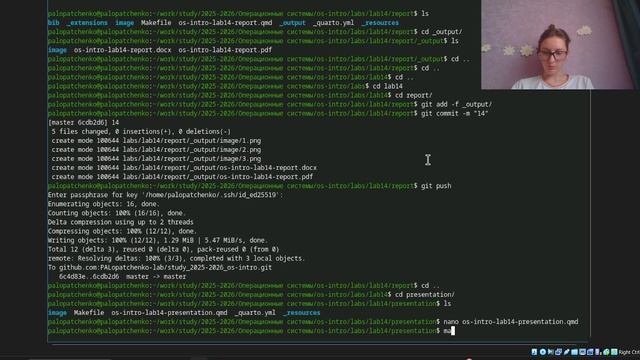Viewport: 640px width, 360px height.
Task: Open the VirtualBox display settings indicator
Action: (582, 352)
